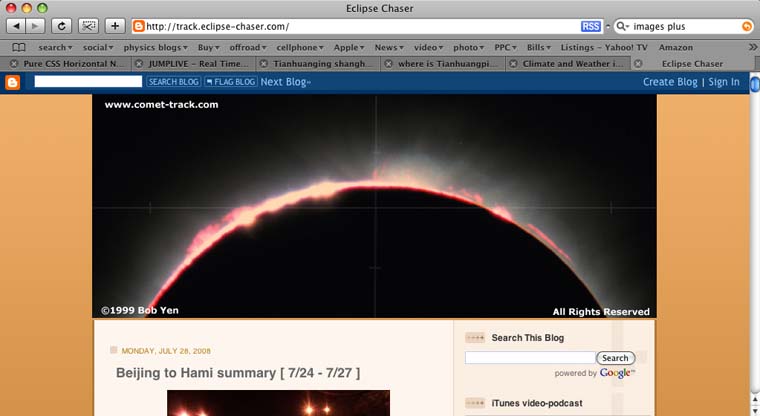Show more bookmarks with the double chevron
Viewport: 760px width, 416px height.
(752, 47)
